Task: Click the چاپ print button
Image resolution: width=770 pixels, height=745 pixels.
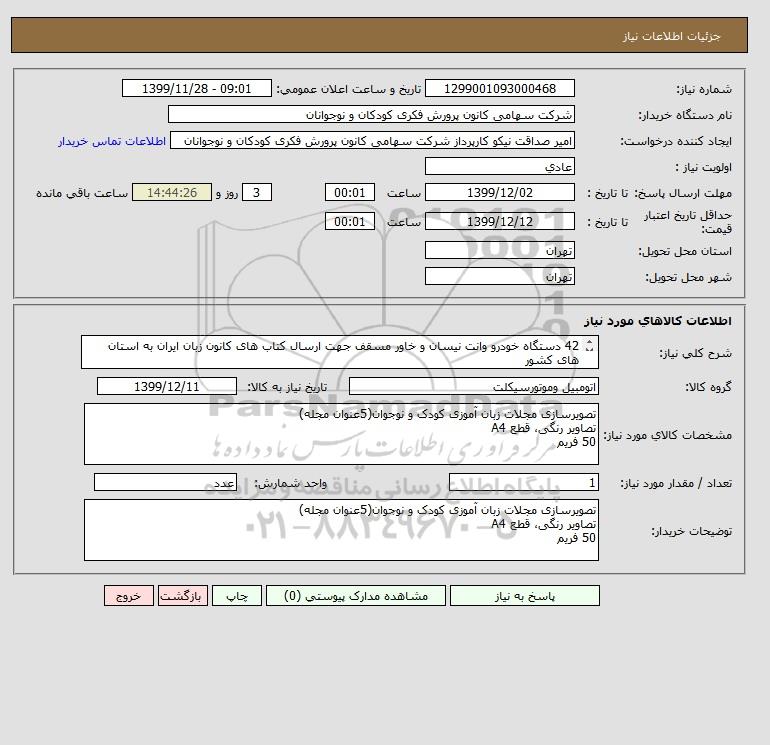Action: (237, 596)
